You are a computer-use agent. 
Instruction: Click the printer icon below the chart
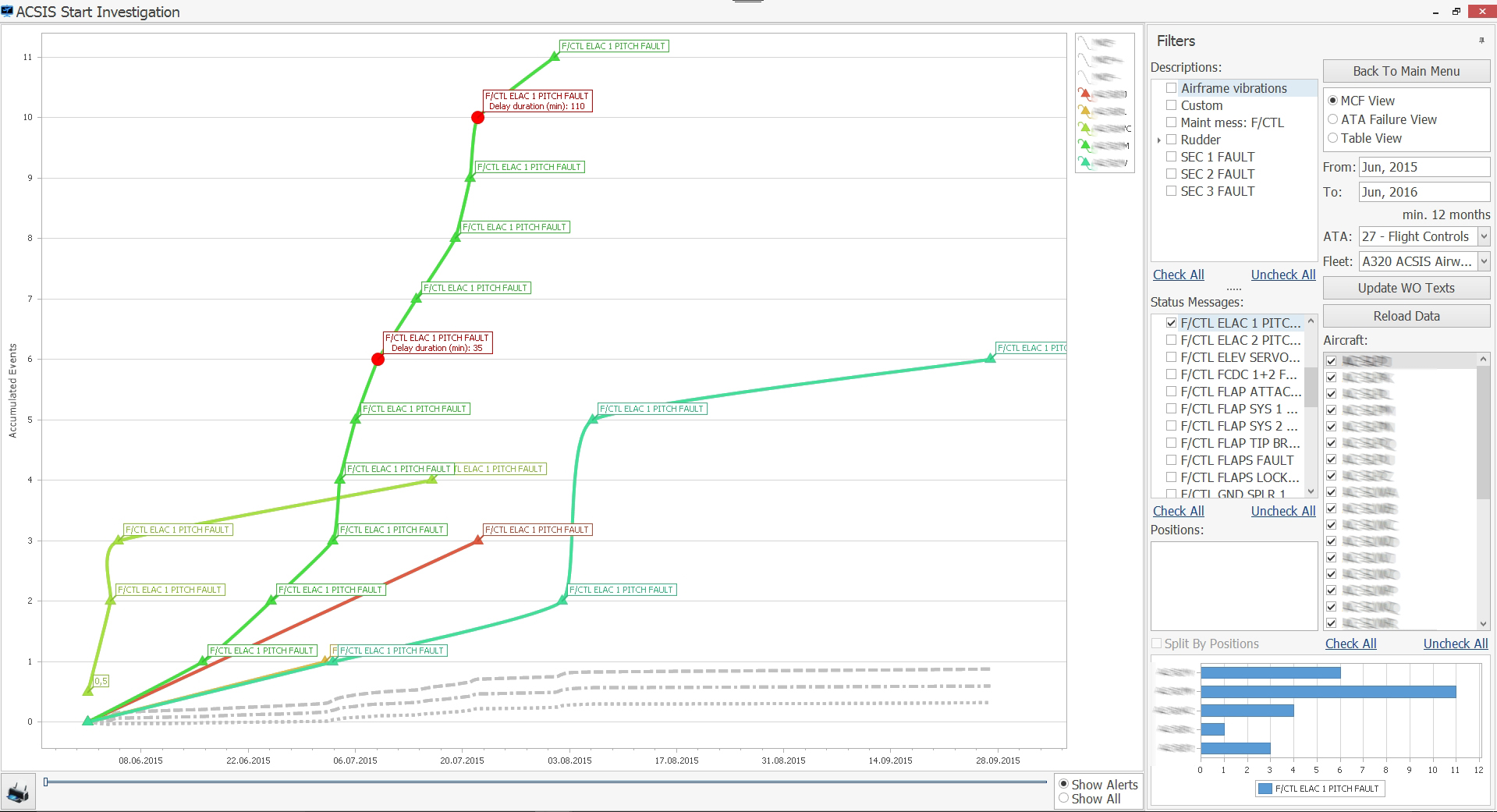click(18, 792)
